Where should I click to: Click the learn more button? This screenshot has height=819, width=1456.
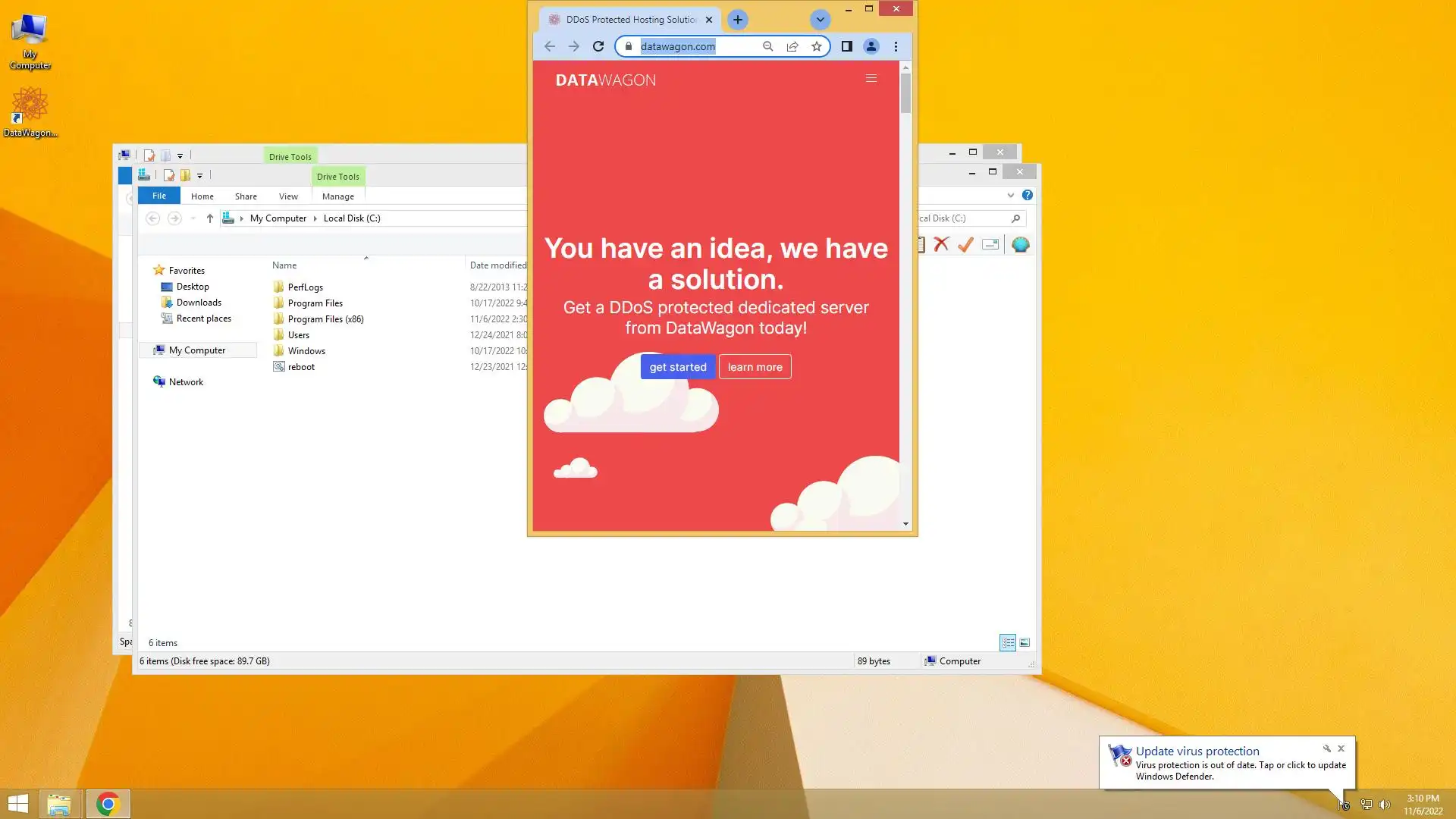click(755, 367)
